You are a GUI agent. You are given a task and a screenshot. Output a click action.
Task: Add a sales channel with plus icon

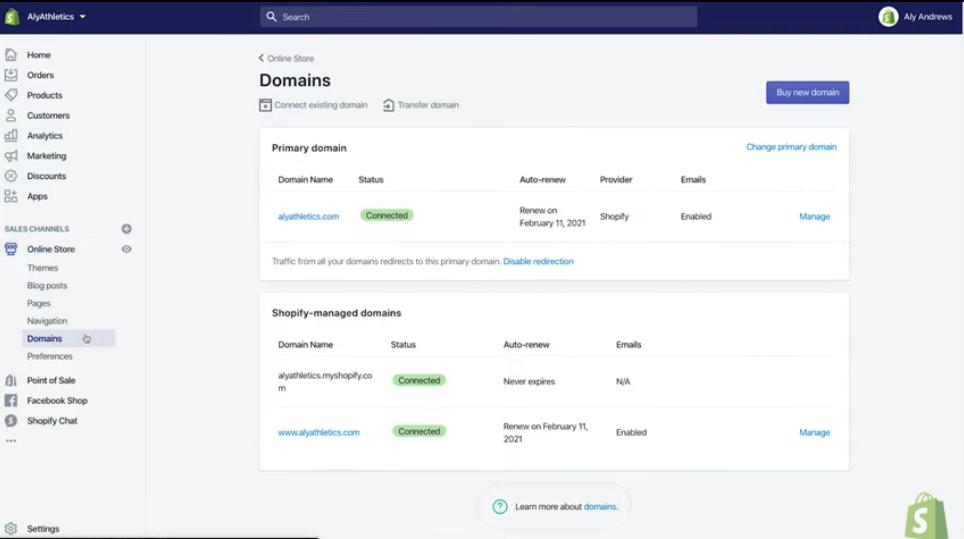(x=126, y=229)
